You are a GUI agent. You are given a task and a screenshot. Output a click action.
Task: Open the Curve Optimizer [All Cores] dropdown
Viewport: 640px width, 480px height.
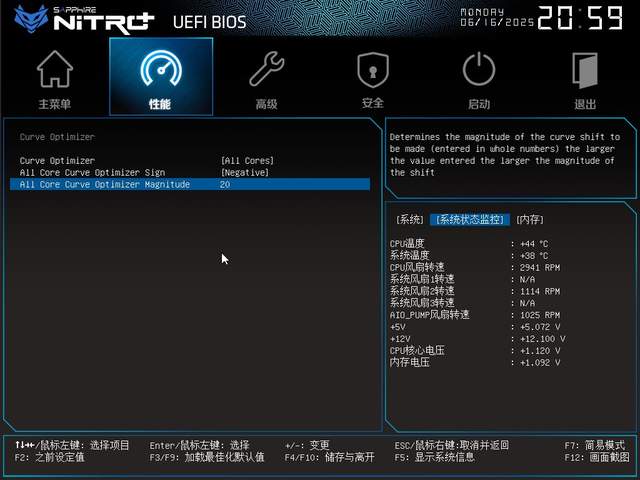pyautogui.click(x=247, y=160)
